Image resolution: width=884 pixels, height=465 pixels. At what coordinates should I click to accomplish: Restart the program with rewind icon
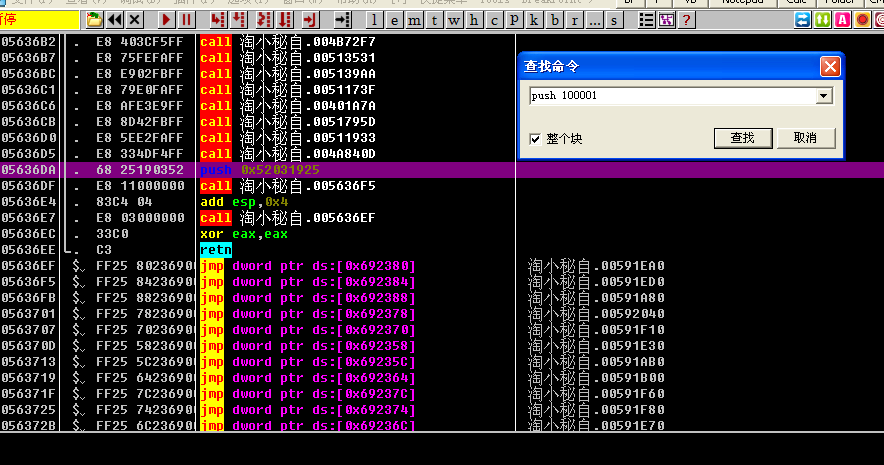pyautogui.click(x=114, y=20)
